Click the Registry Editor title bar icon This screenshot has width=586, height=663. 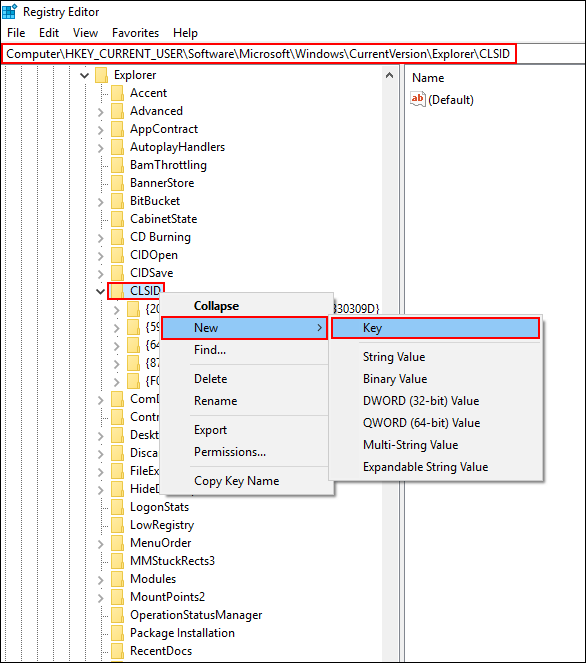coord(9,11)
